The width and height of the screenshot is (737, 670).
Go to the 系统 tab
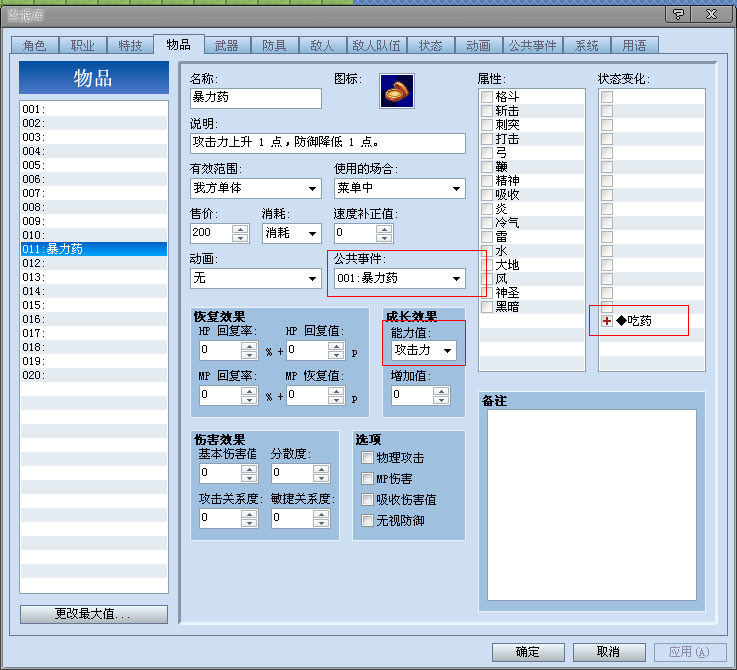pyautogui.click(x=587, y=46)
